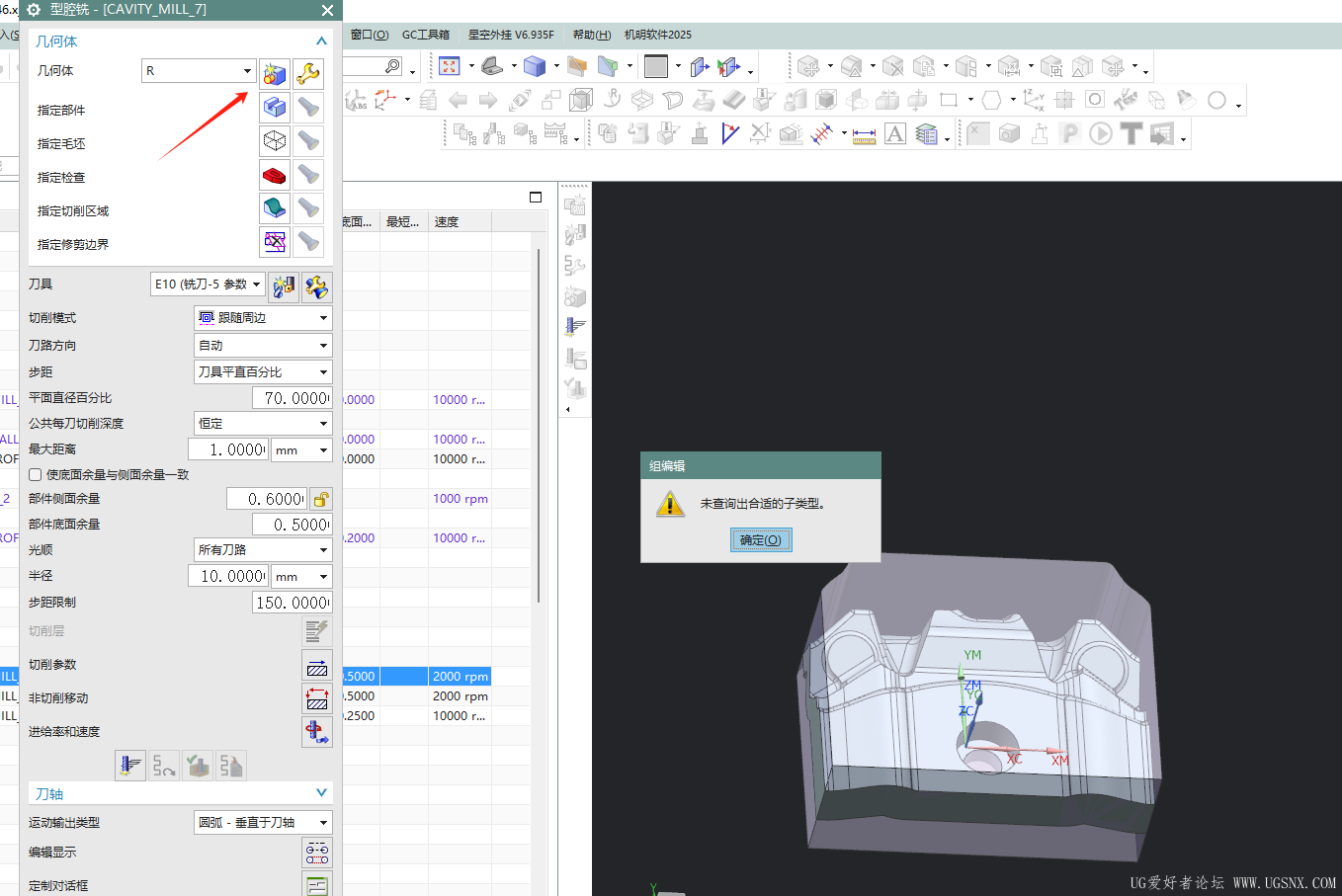The width and height of the screenshot is (1342, 896).
Task: Click the specify check (指定检查) icon
Action: point(275,176)
